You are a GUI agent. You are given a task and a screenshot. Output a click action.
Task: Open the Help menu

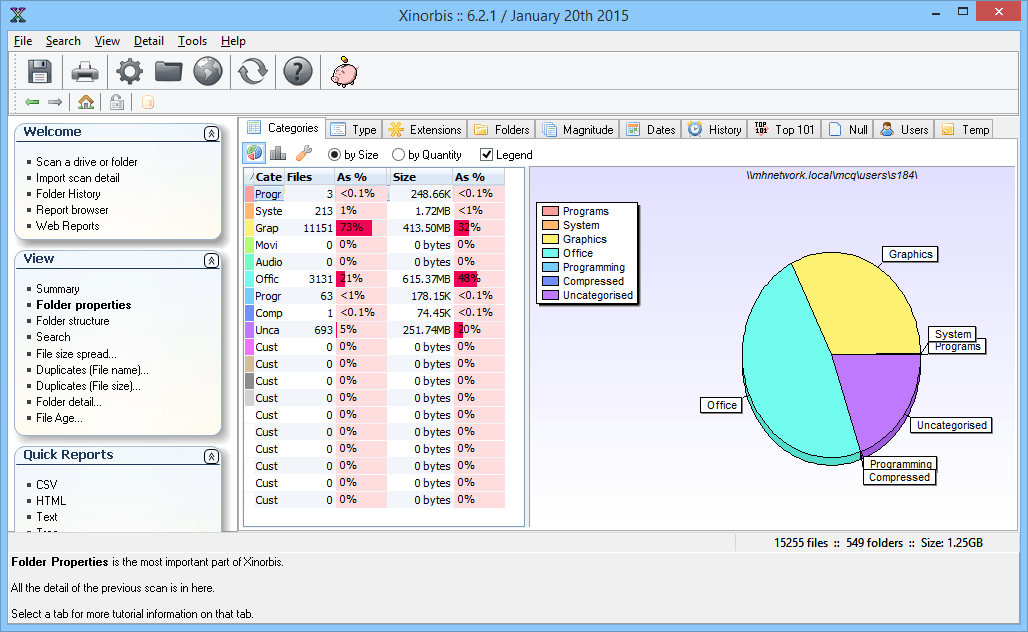point(233,41)
